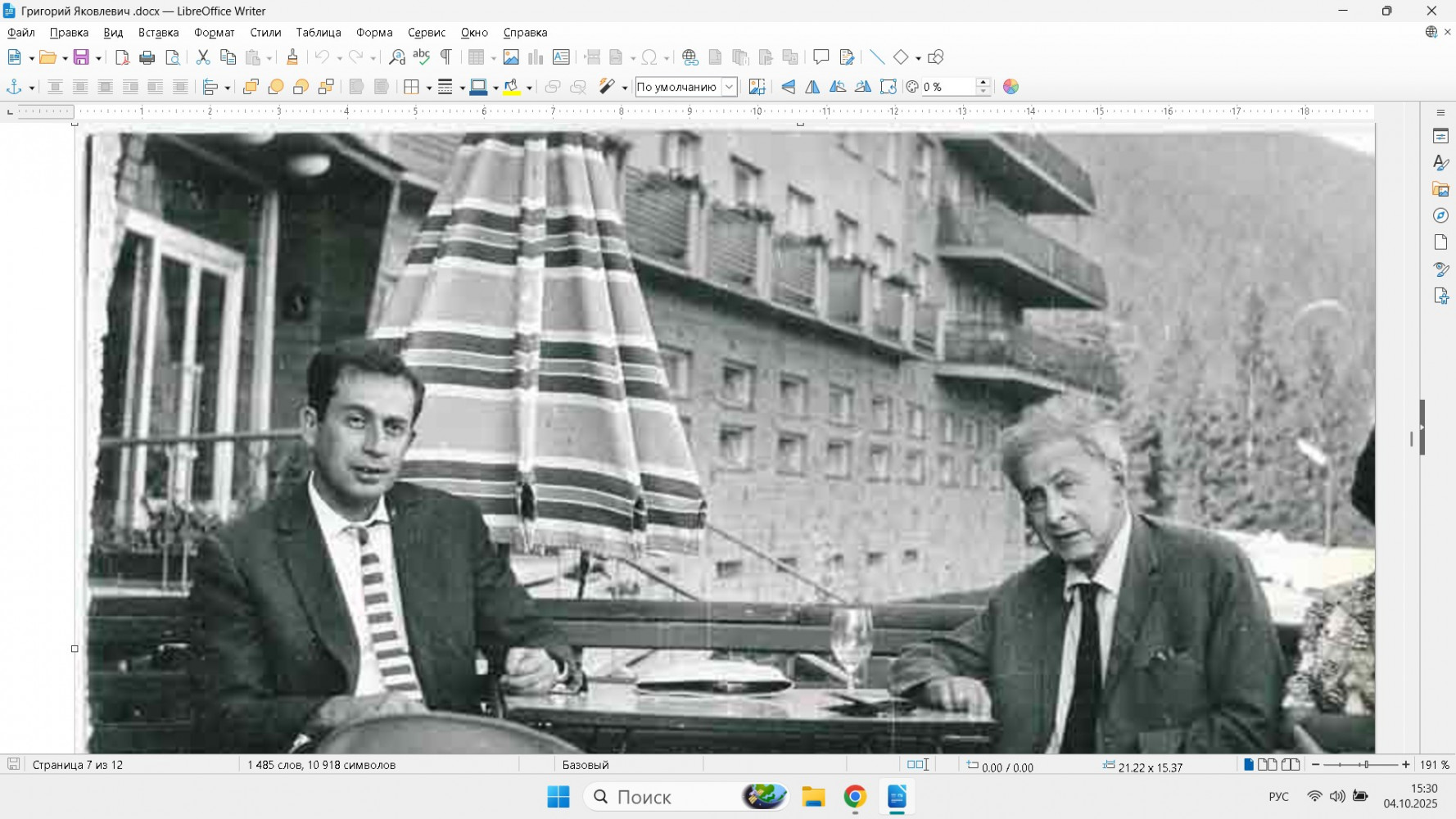Select the Crop image tool
The width and height of the screenshot is (1456, 819).
757,87
